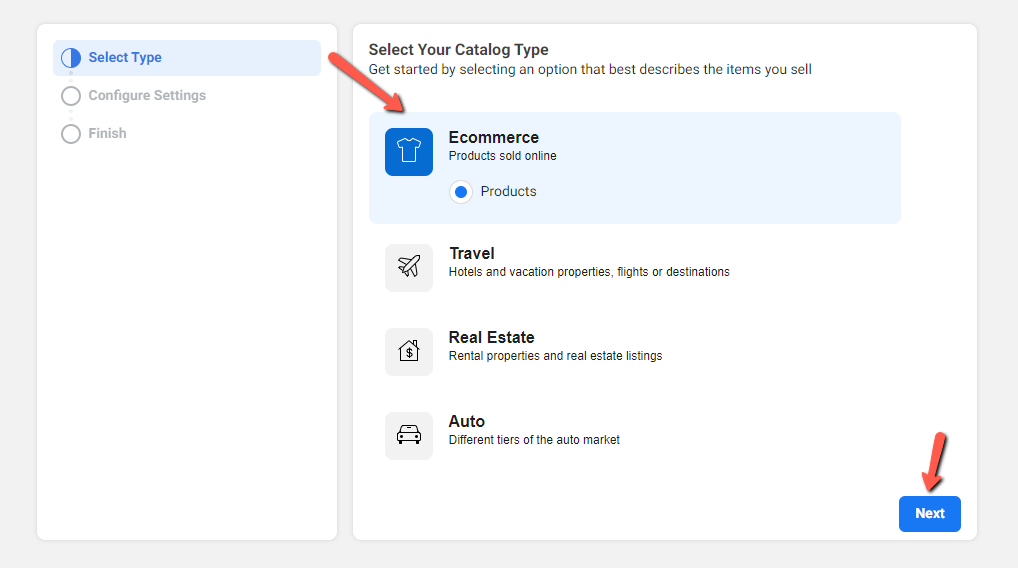Click the Ecommerce t-shirt icon

click(x=408, y=151)
